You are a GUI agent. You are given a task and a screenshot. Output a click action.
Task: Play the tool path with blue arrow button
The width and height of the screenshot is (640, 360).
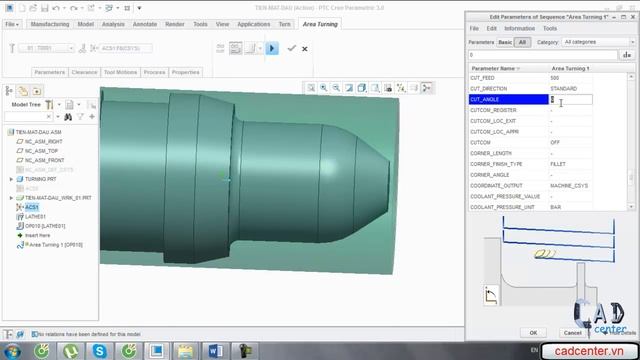tap(272, 48)
